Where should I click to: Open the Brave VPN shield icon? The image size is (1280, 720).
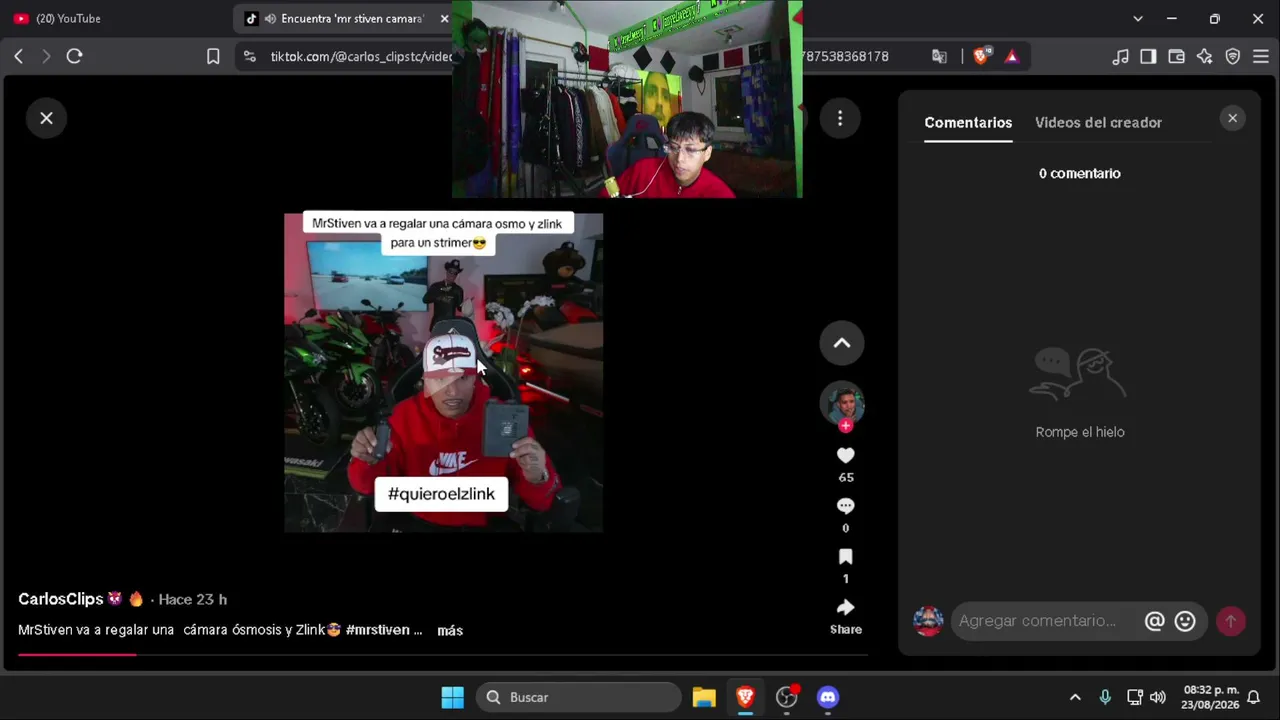pos(1232,56)
